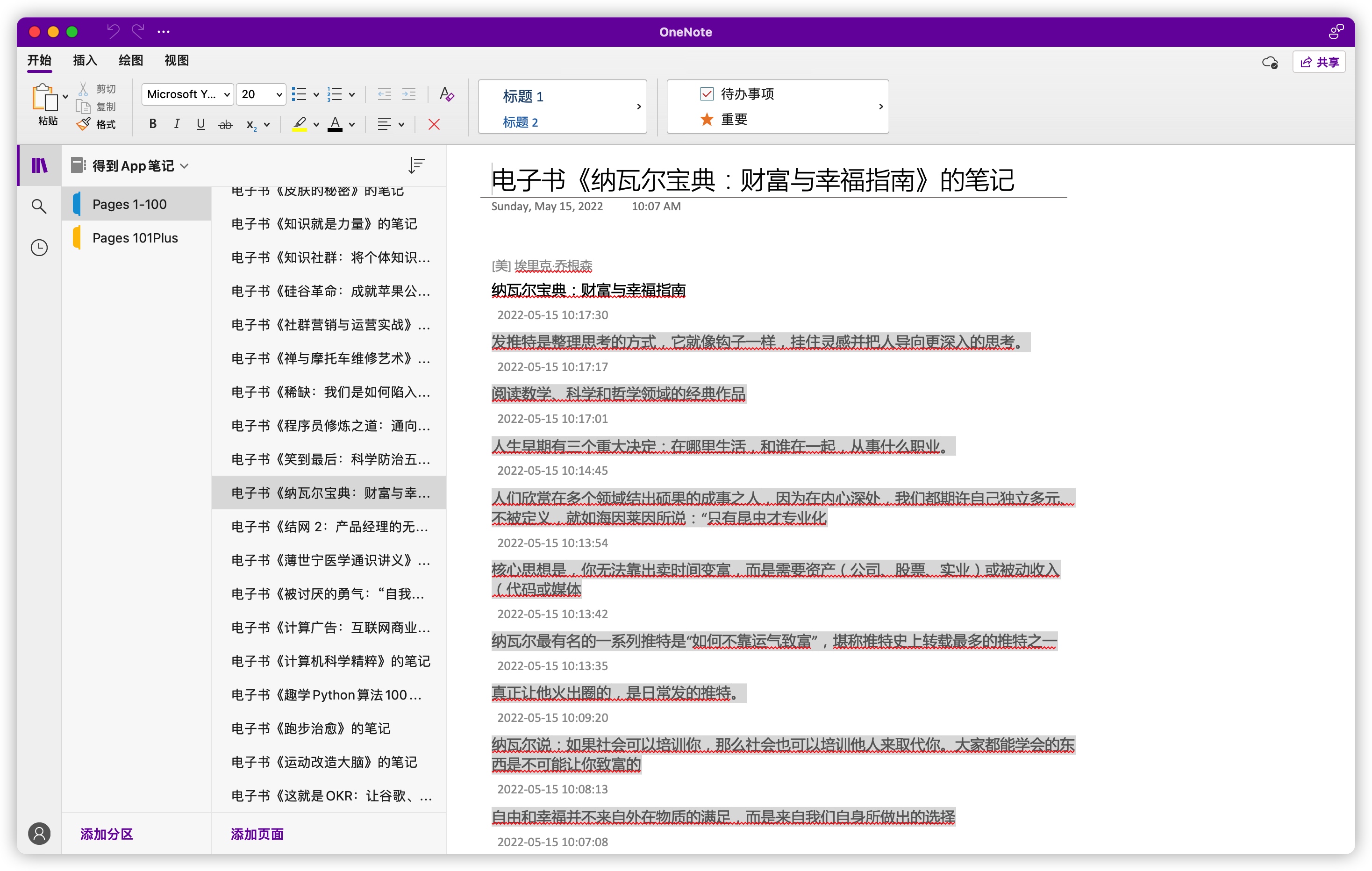Apply the 待办事项 to-do checkbox tag
The width and height of the screenshot is (1372, 871).
(x=737, y=94)
